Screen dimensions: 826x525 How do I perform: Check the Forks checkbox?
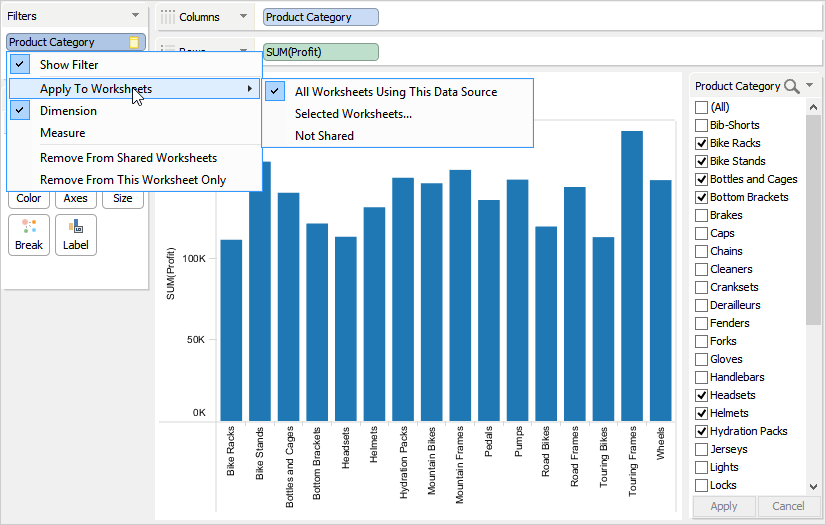(701, 341)
